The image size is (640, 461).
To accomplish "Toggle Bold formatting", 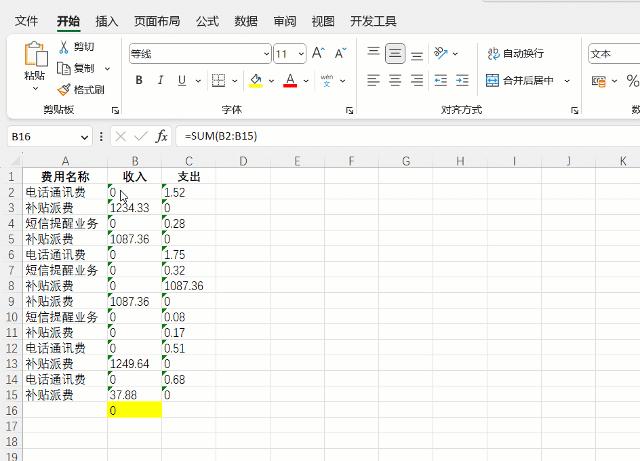I will click(139, 80).
